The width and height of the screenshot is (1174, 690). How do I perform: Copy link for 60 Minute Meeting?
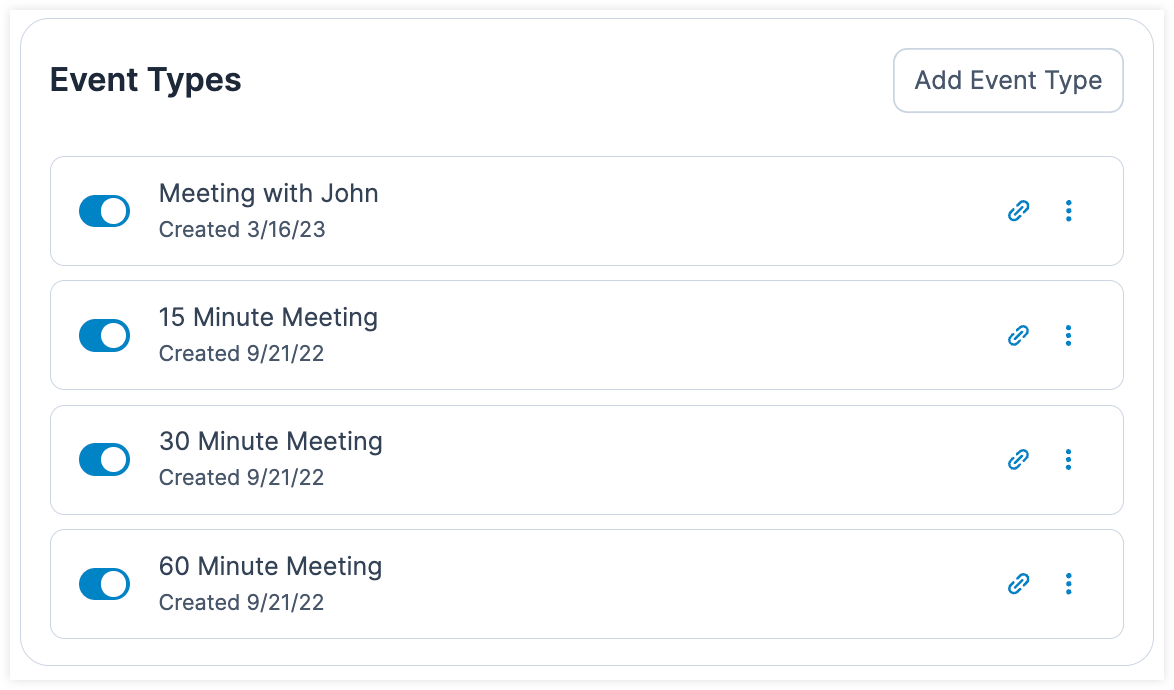point(1018,584)
